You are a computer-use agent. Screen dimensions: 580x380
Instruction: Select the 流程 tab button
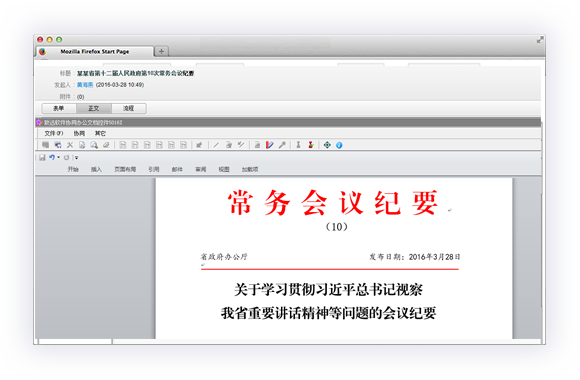129,108
